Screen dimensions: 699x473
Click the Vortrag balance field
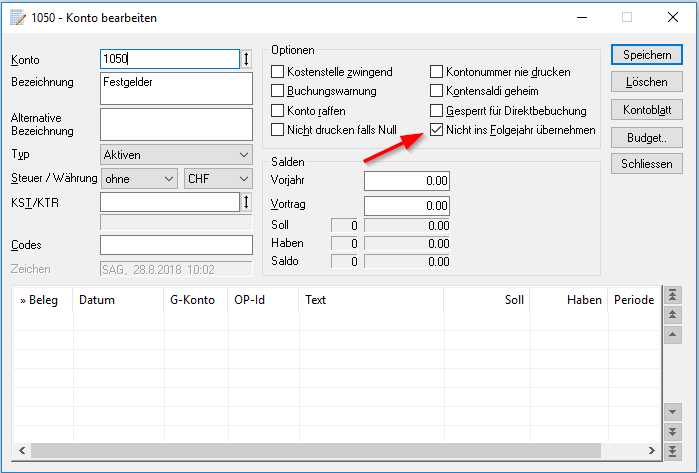(x=407, y=206)
